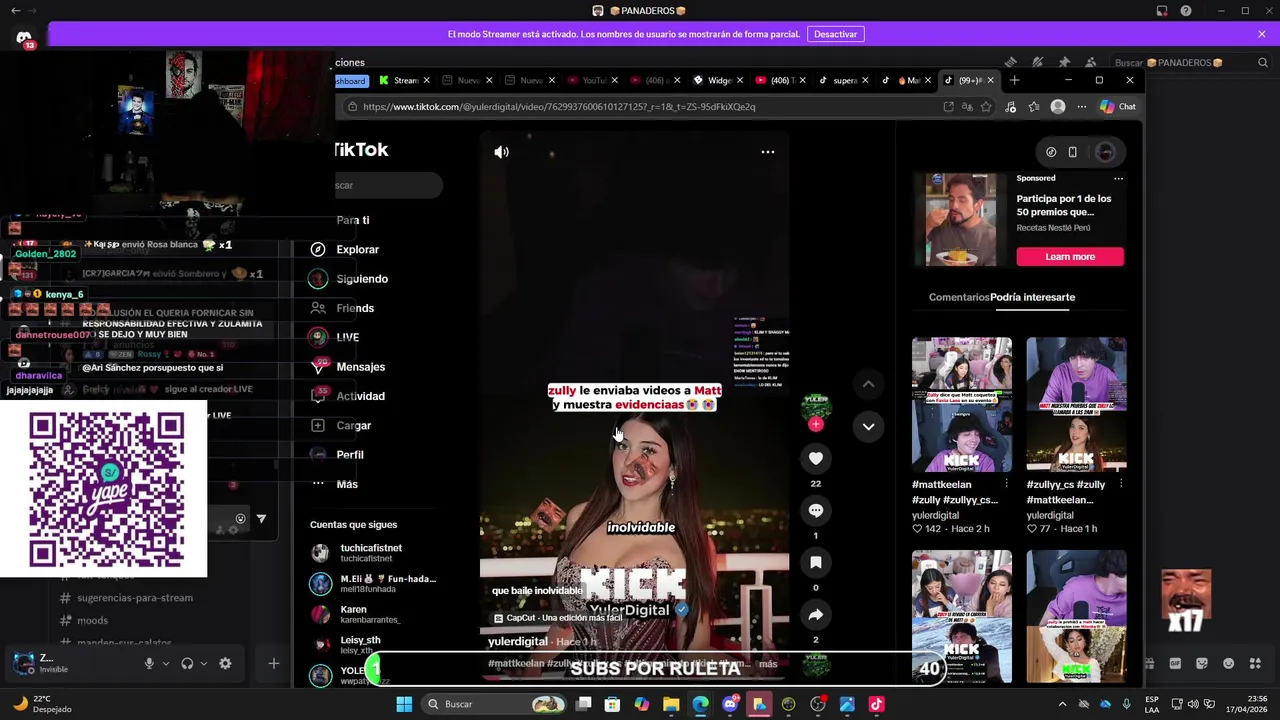Open yulerdigital creator name under video
This screenshot has width=1280, height=720.
coord(517,641)
